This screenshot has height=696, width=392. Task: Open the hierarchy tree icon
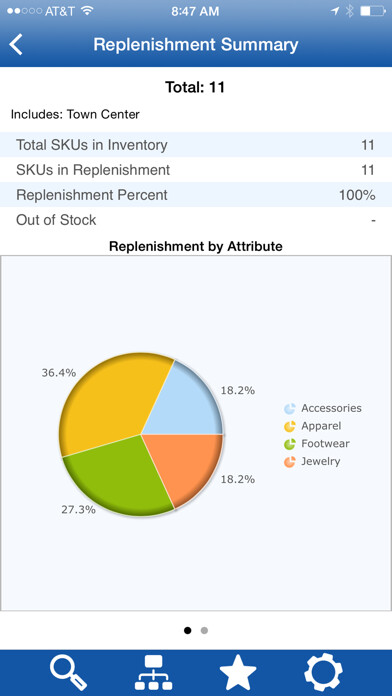(153, 673)
